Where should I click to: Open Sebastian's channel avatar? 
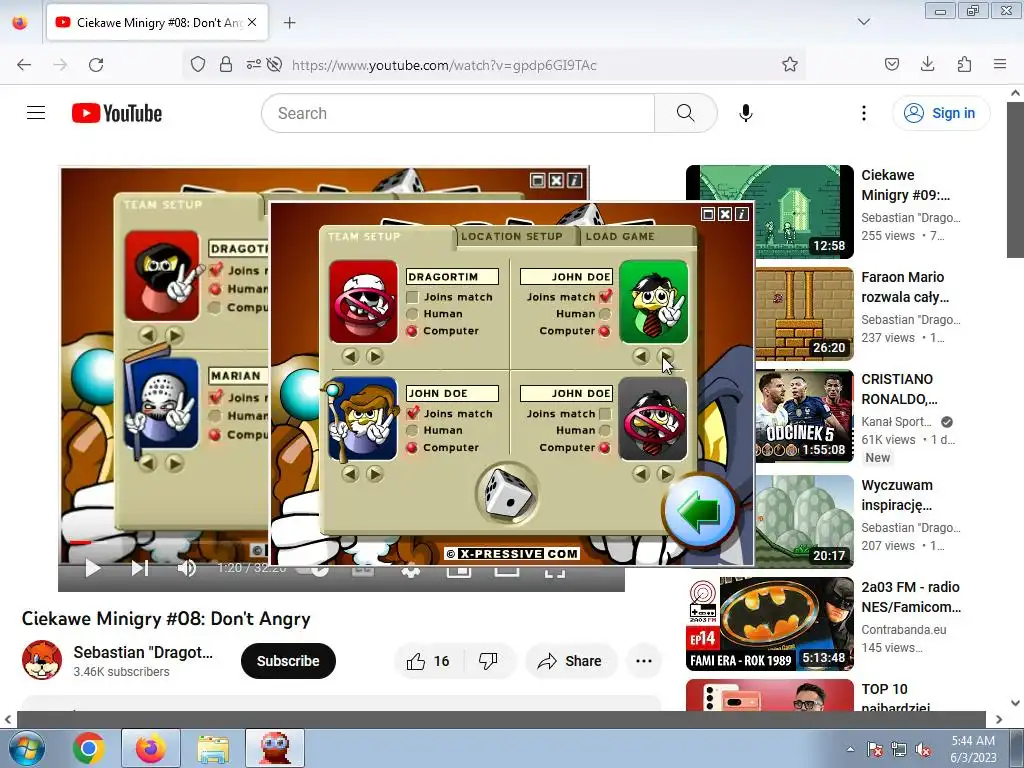coord(42,660)
